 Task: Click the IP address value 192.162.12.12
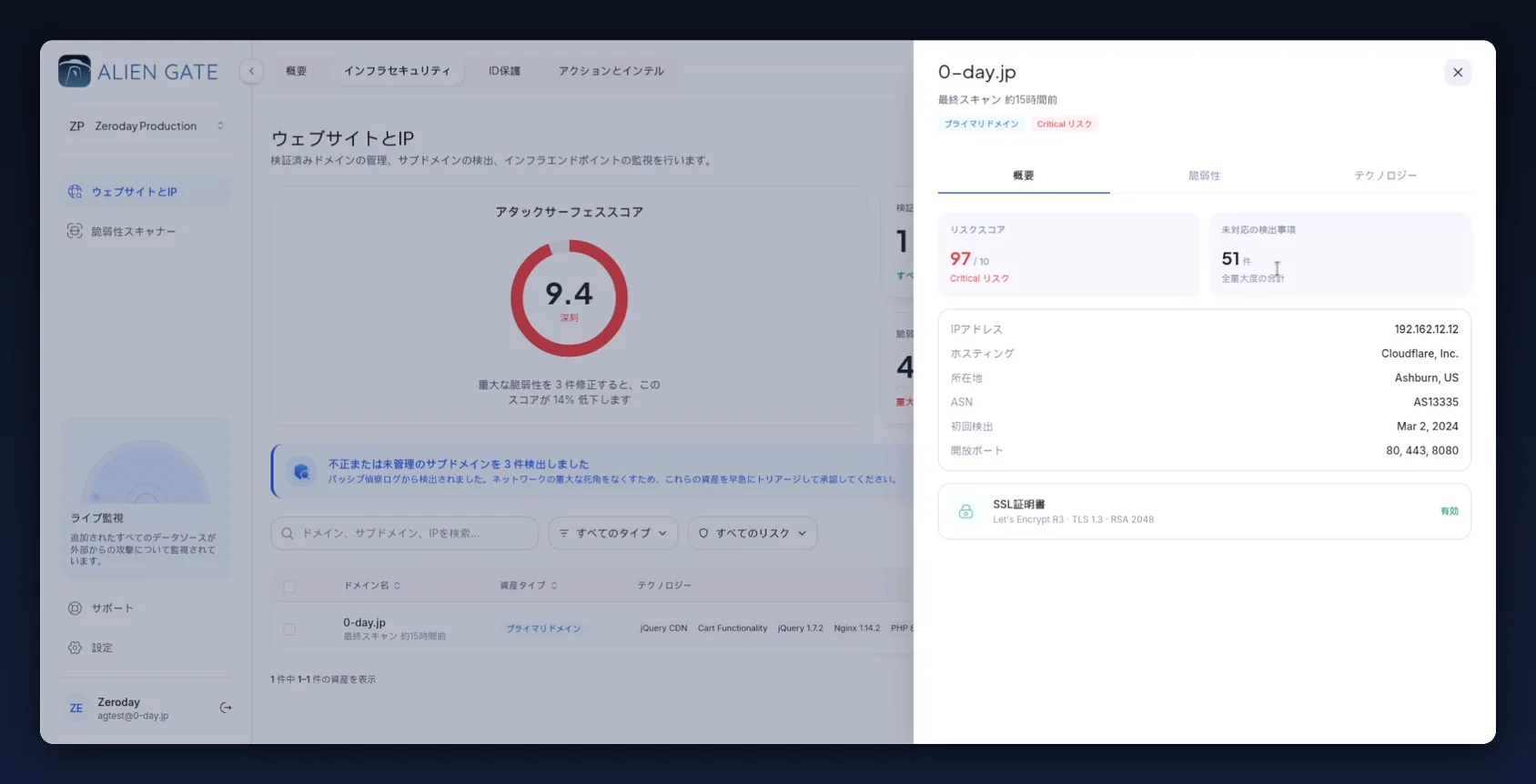click(1426, 329)
